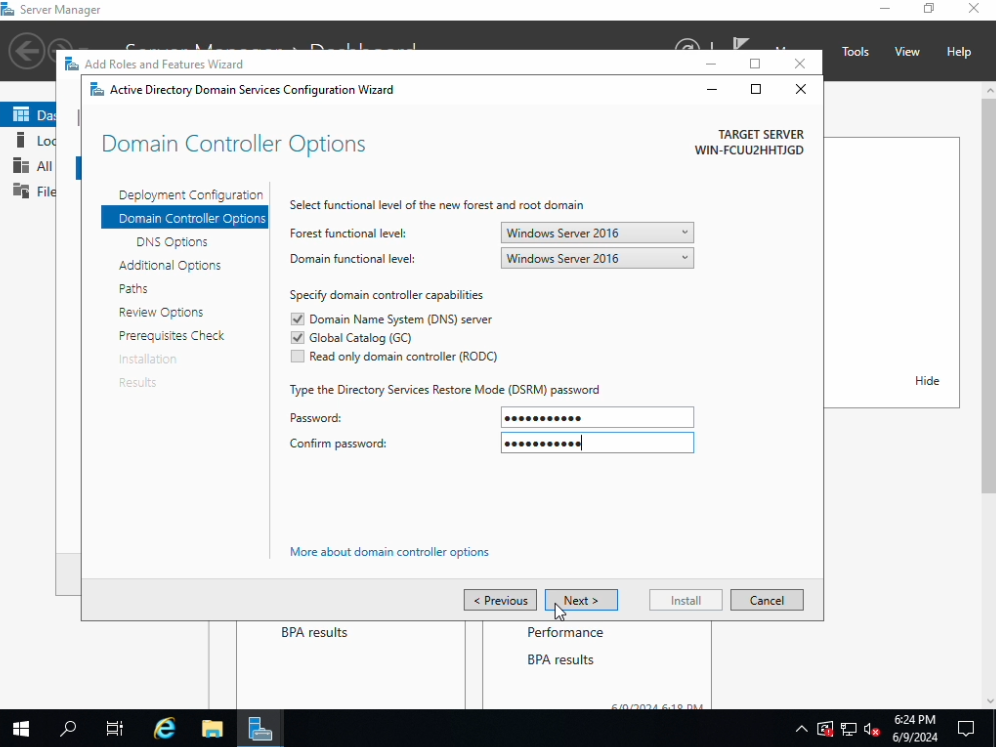The height and width of the screenshot is (747, 996).
Task: Click the Server Manager refresh icon
Action: pyautogui.click(x=687, y=46)
